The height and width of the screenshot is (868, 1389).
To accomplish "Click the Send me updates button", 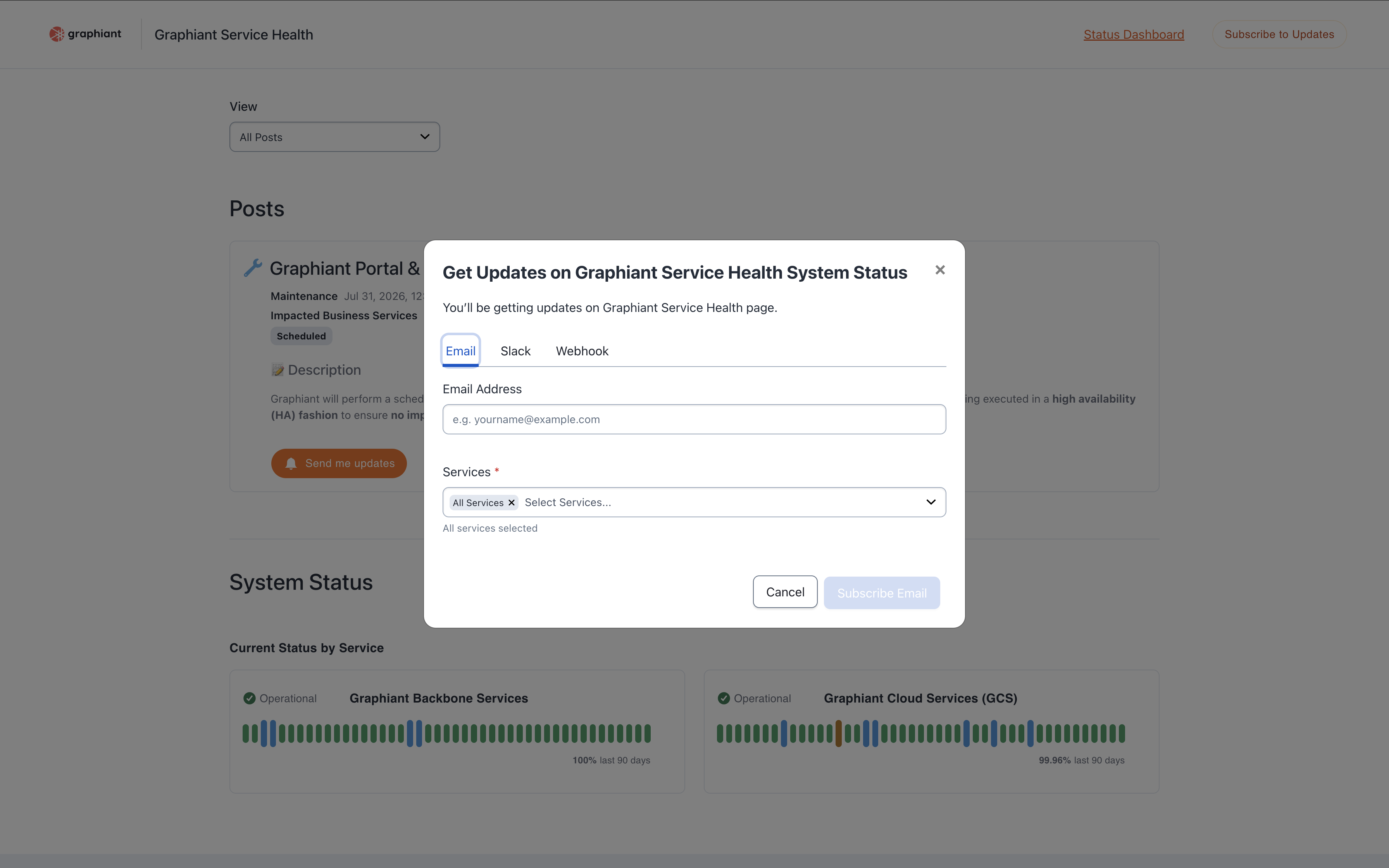I will coord(339,463).
